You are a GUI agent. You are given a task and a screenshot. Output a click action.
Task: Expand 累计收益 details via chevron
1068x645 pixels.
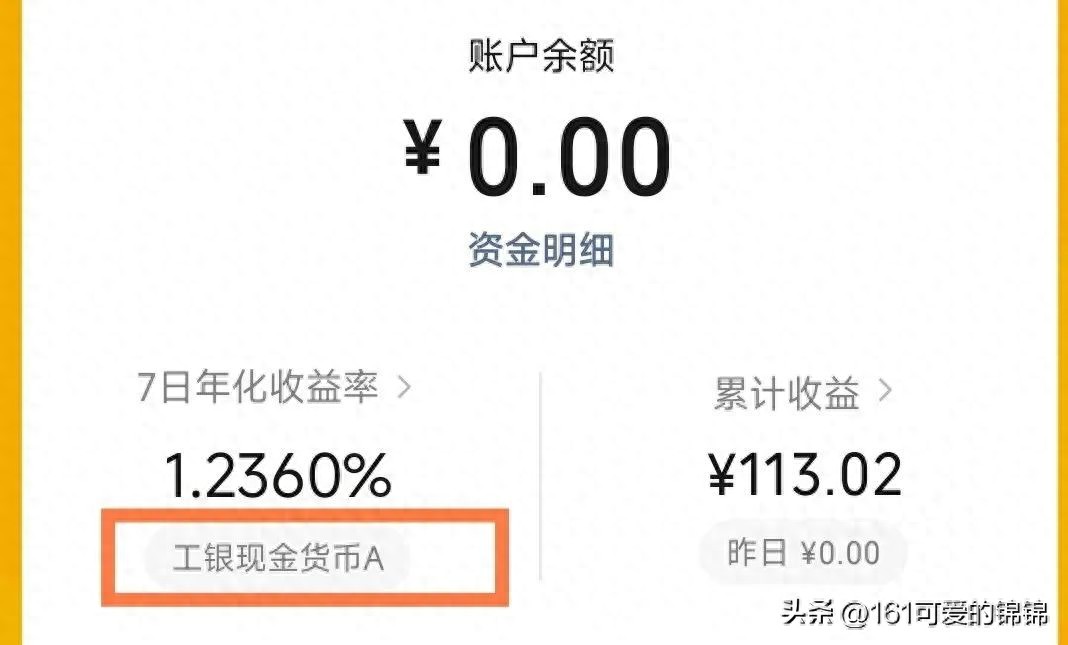[884, 391]
